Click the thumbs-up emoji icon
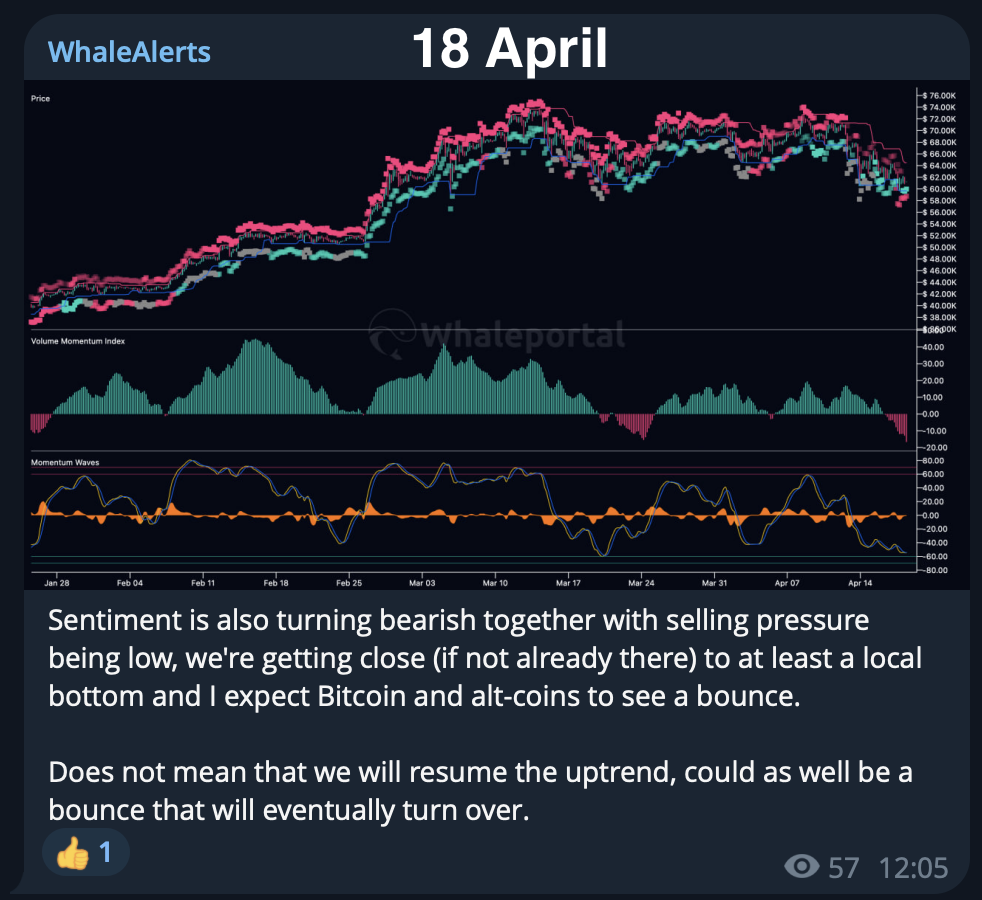 click(x=73, y=853)
